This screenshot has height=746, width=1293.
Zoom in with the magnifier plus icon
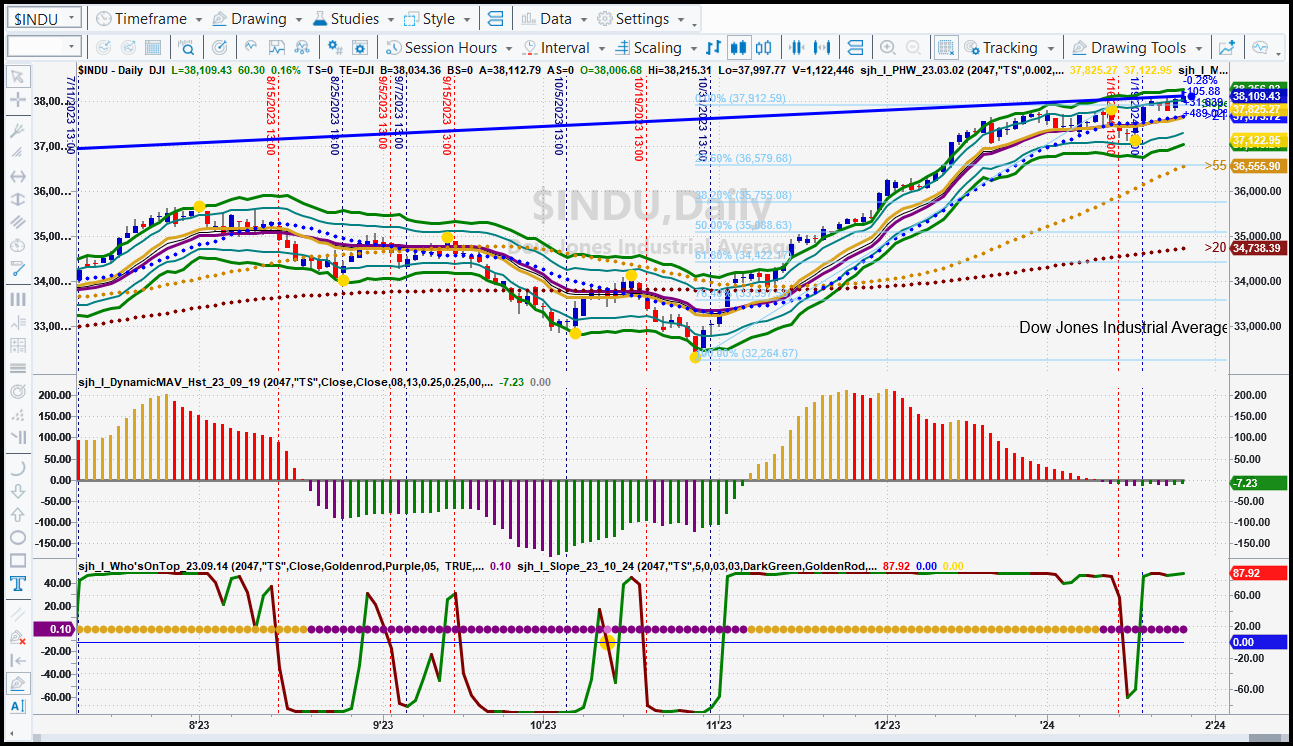pyautogui.click(x=888, y=47)
